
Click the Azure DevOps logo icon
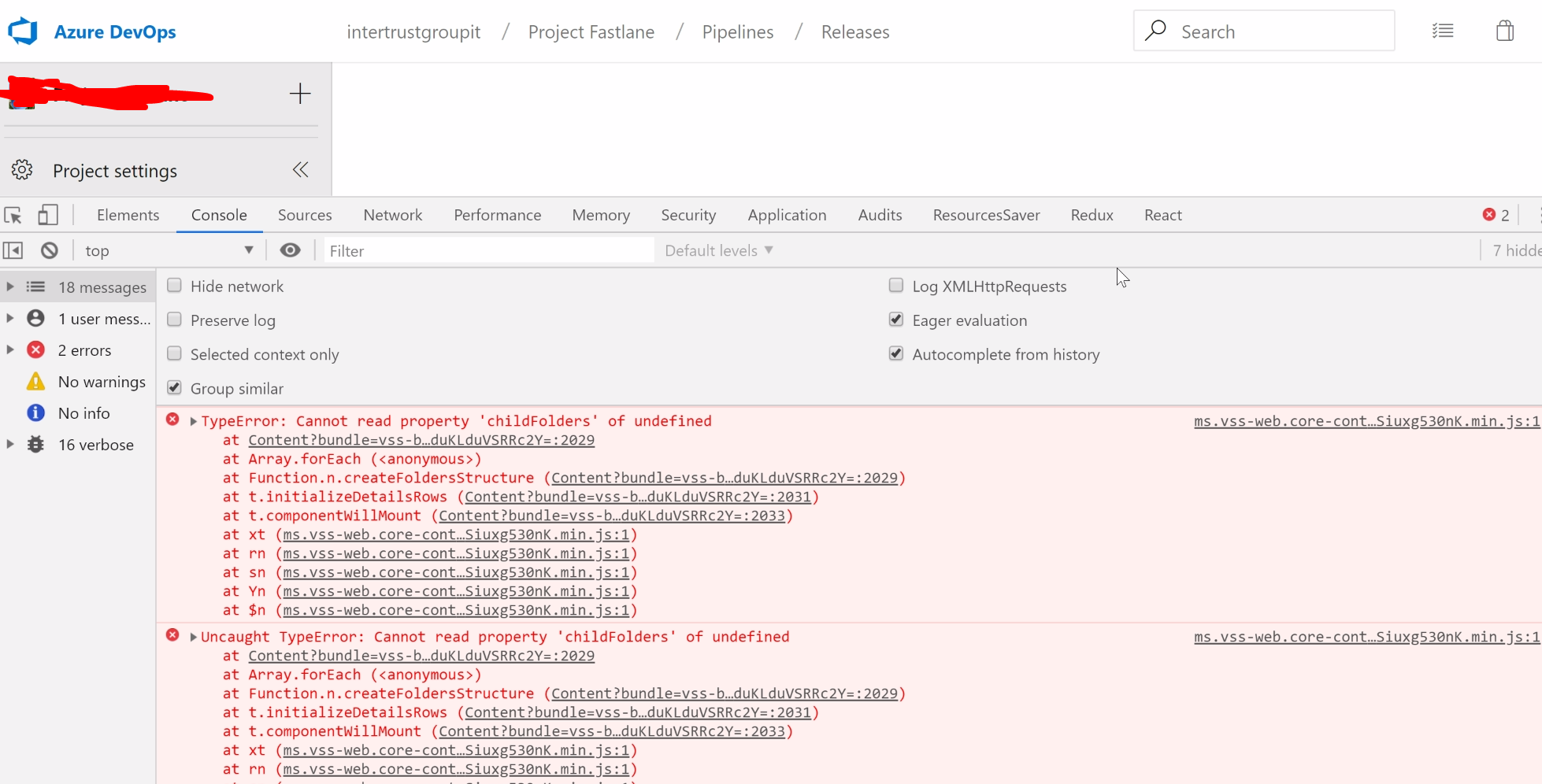pyautogui.click(x=23, y=31)
